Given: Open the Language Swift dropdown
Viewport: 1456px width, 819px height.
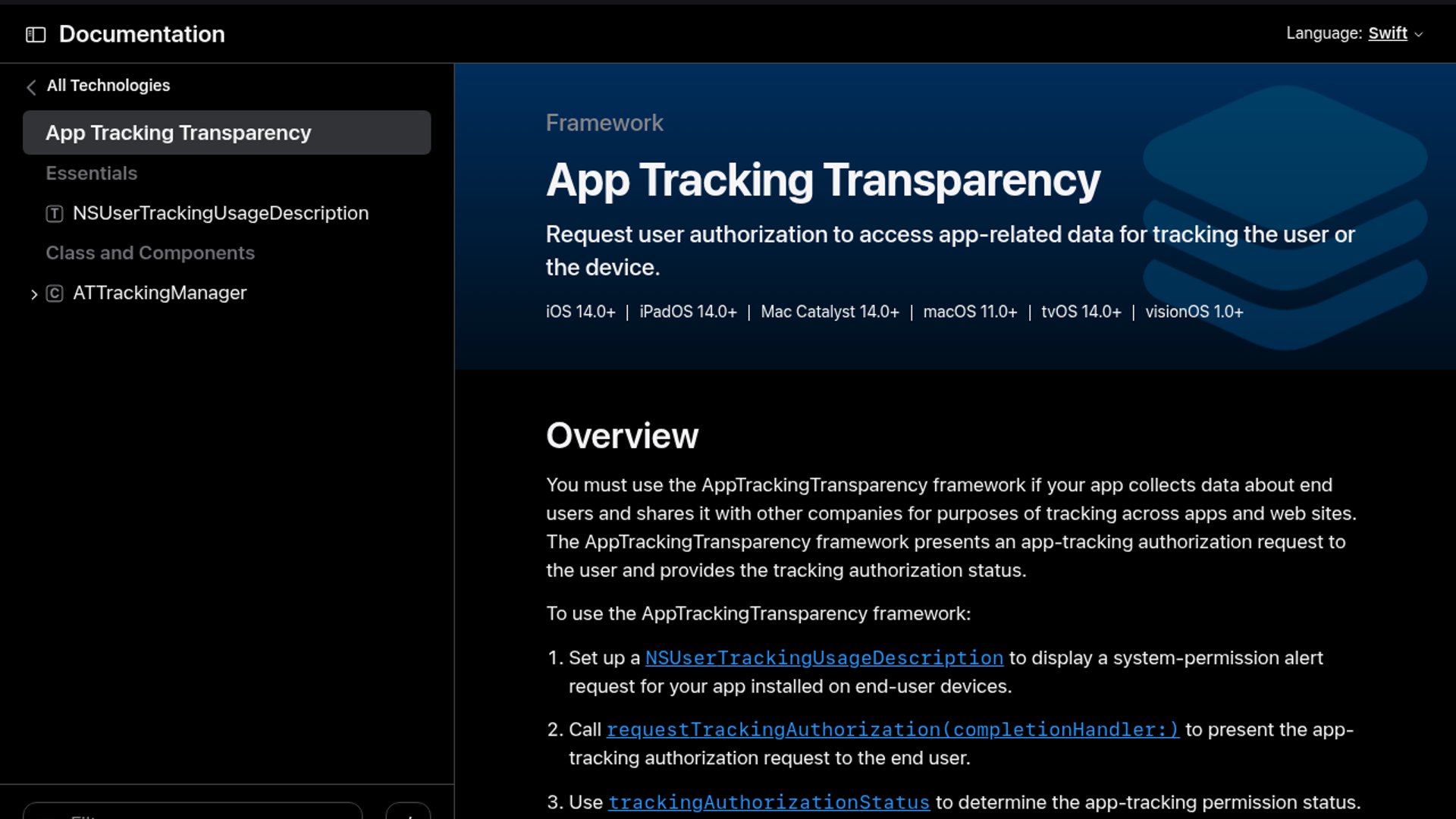Looking at the screenshot, I should tap(1395, 33).
